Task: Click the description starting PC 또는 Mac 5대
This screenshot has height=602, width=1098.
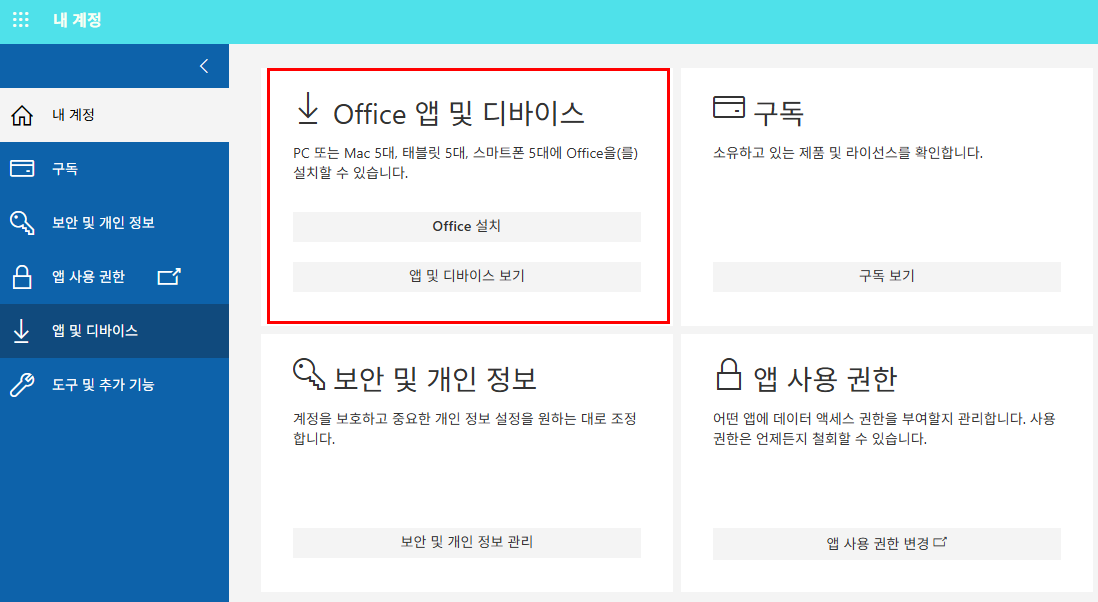Action: click(x=466, y=162)
